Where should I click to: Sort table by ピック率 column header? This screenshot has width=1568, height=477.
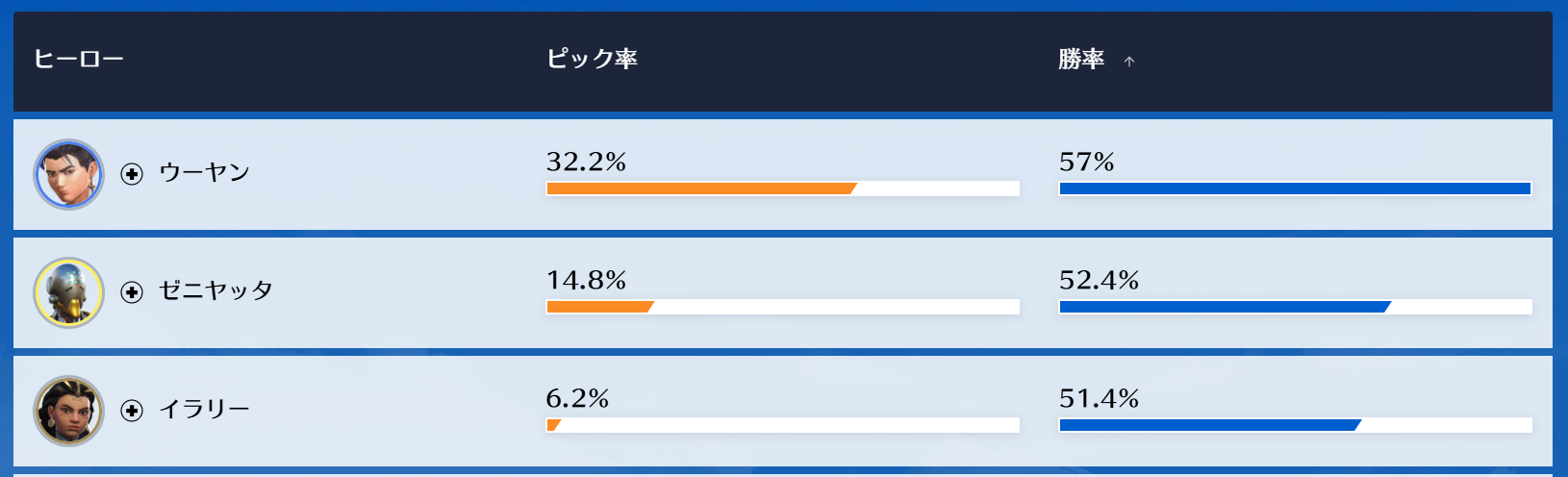pyautogui.click(x=592, y=60)
